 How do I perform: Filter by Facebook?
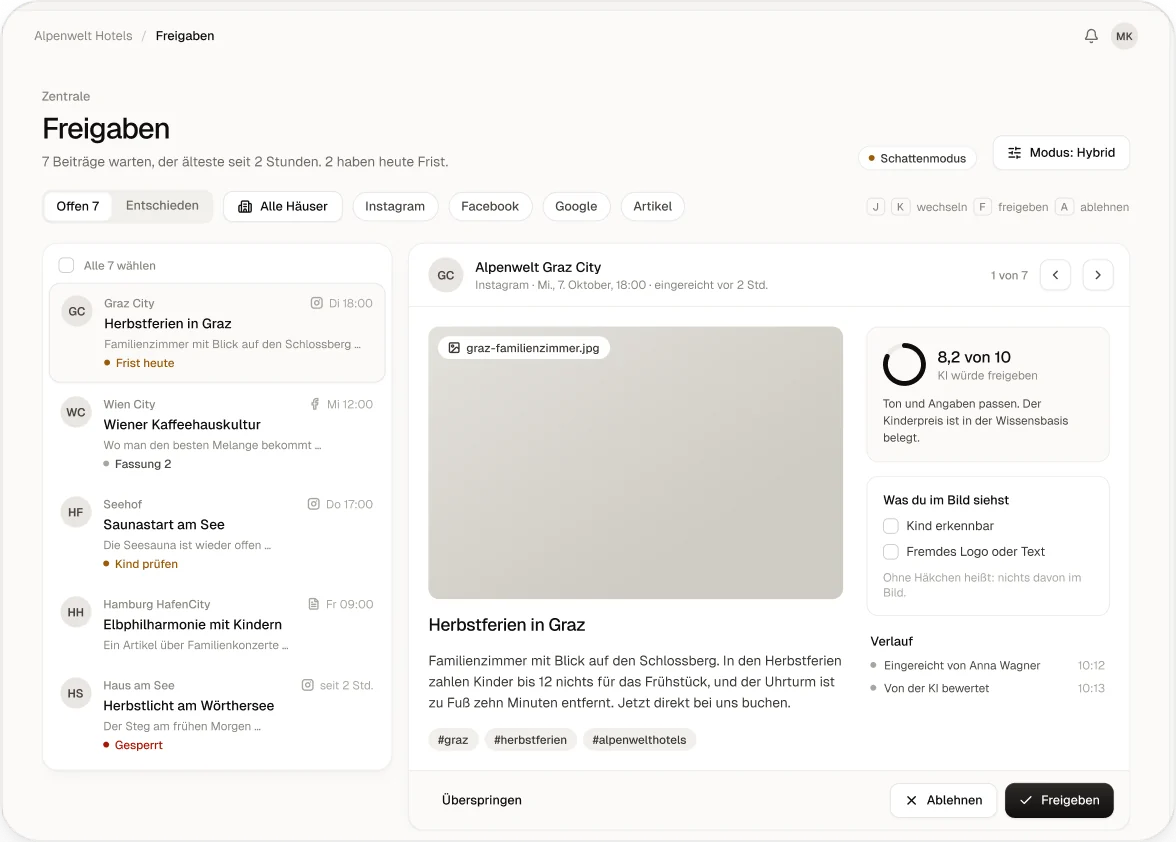coord(490,206)
